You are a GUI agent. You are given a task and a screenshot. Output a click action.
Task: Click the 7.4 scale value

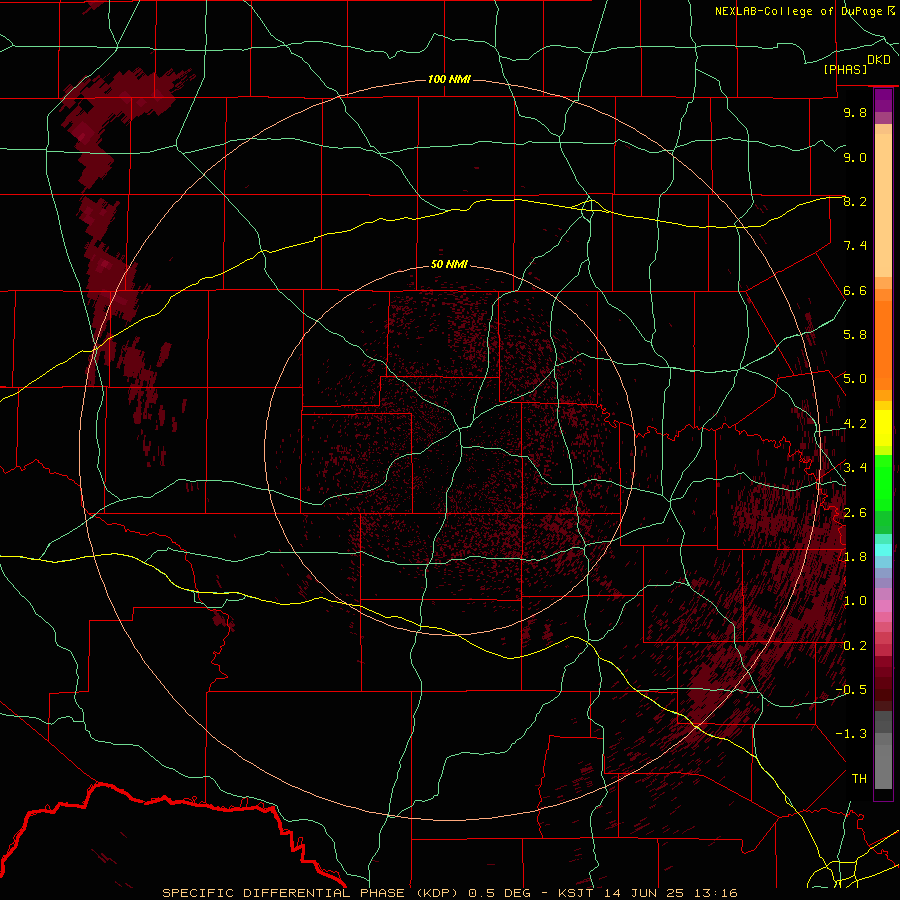tap(855, 246)
